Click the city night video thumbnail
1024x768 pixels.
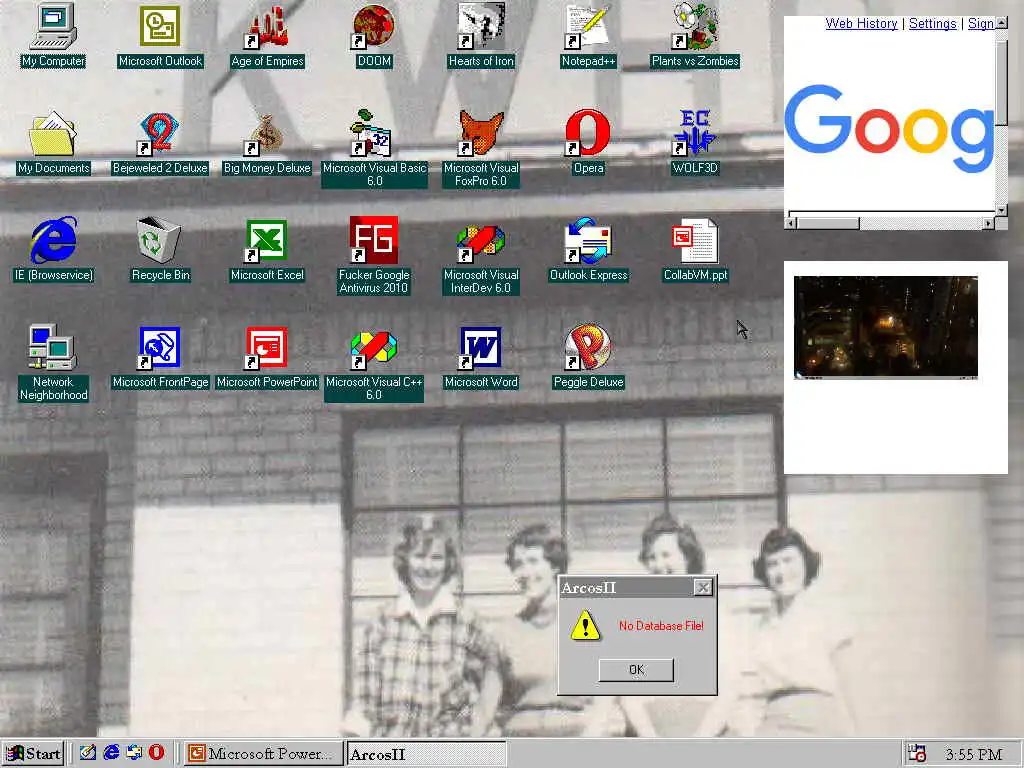tap(886, 327)
